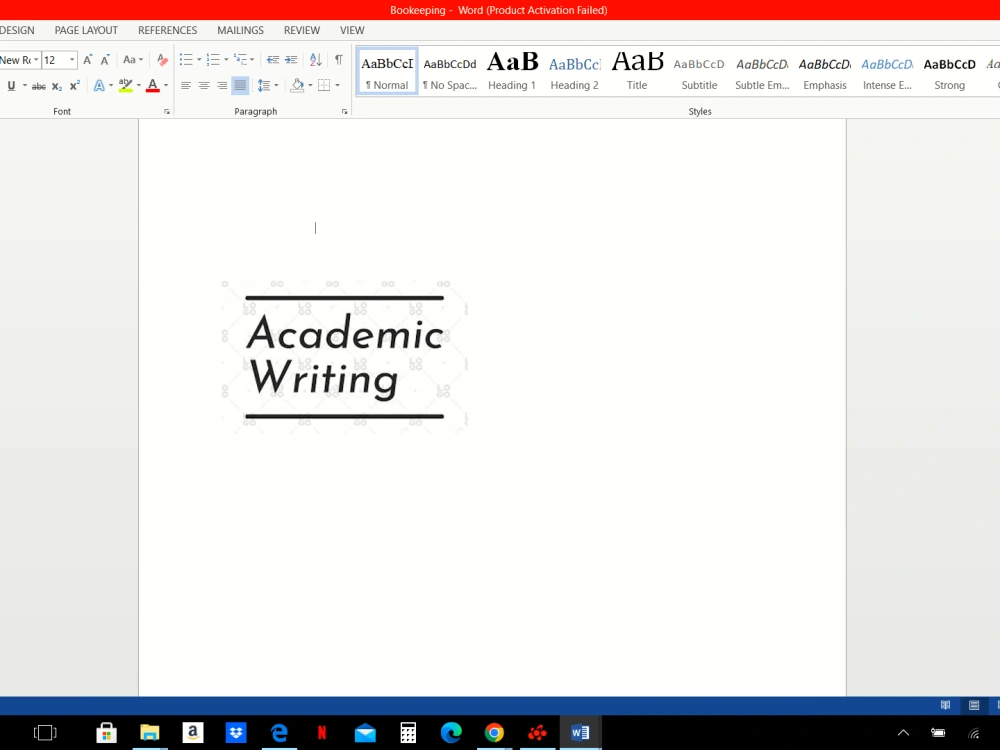This screenshot has width=1000, height=750.
Task: Open Task View on the taskbar
Action: 45,733
